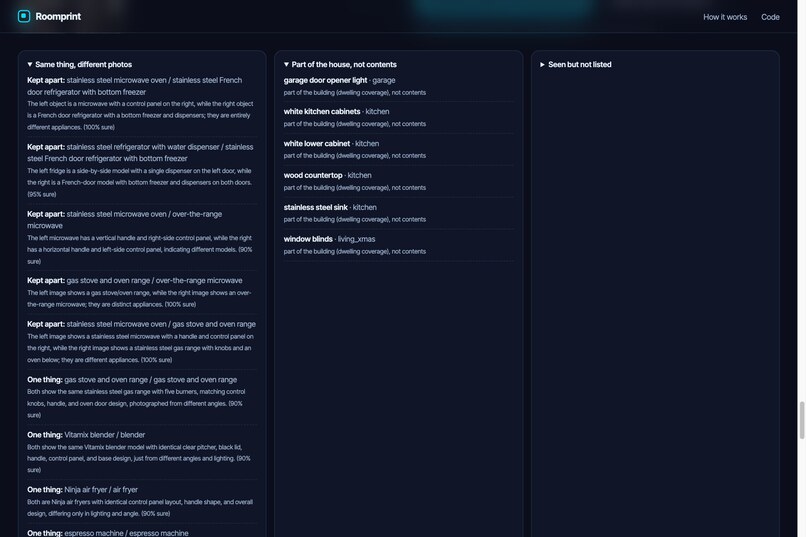Image resolution: width=806 pixels, height=537 pixels.
Task: Click stainless steel sink item
Action: pyautogui.click(x=398, y=213)
